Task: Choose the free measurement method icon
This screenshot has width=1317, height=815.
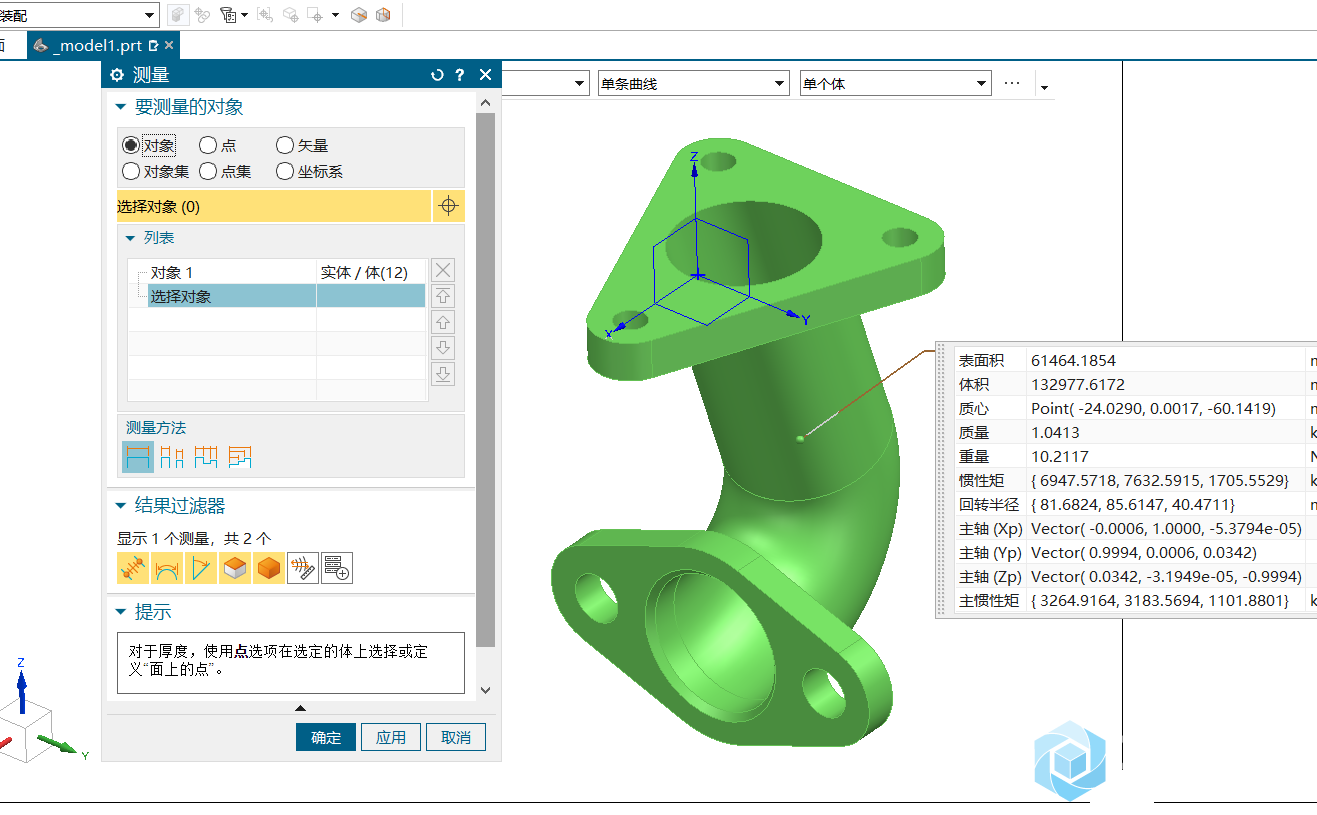Action: [138, 457]
